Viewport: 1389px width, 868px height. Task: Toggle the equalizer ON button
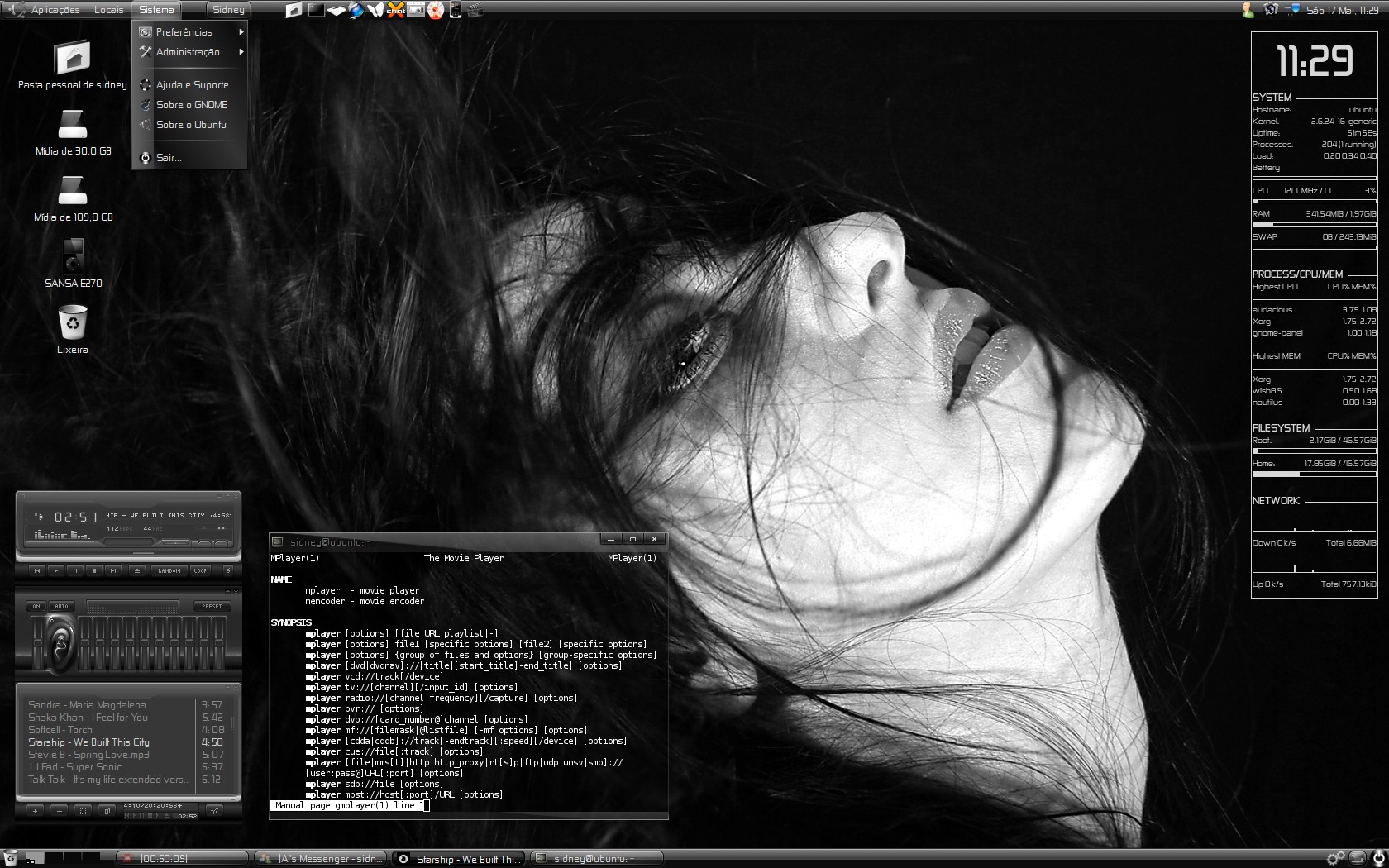36,606
